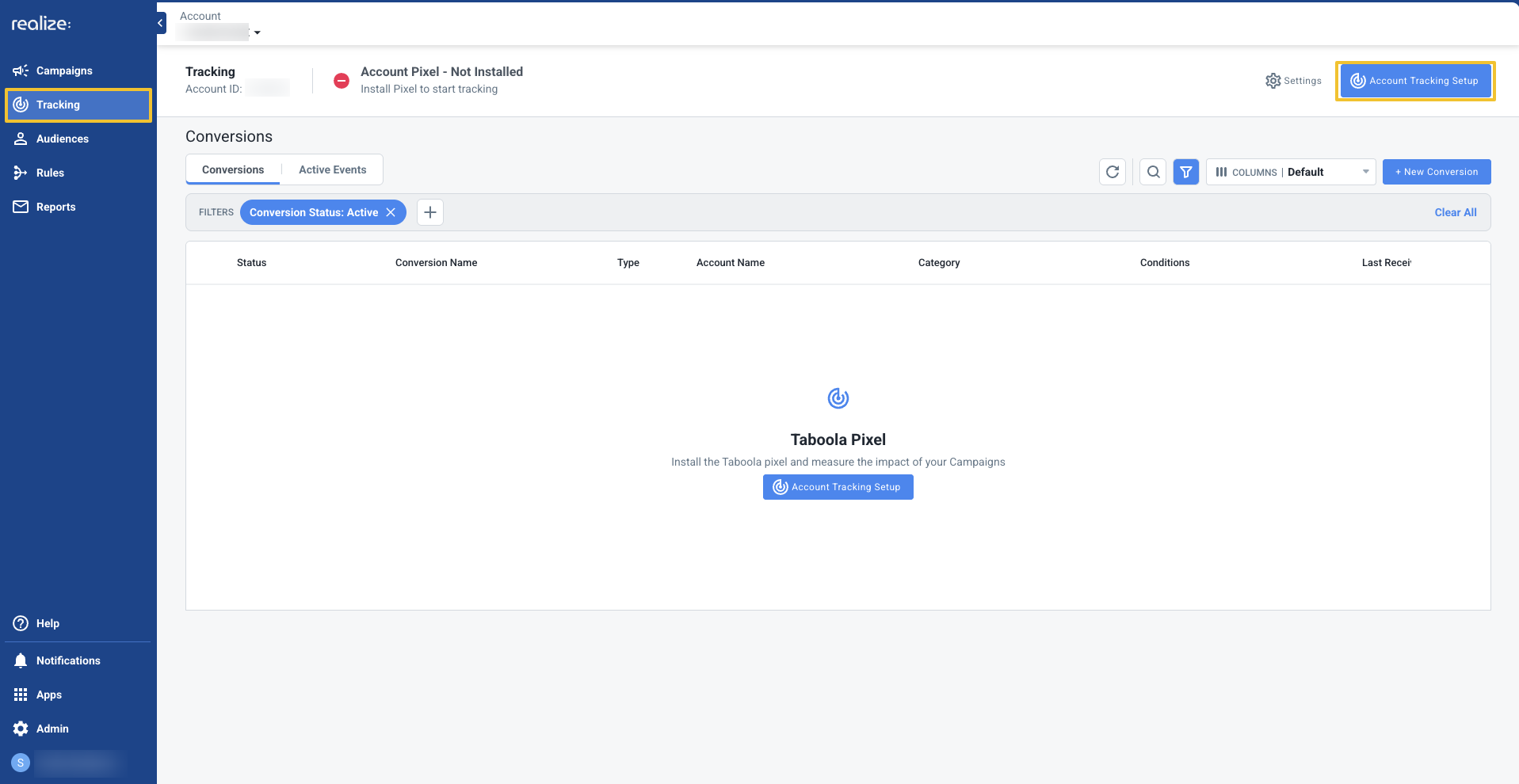Open the Apps launcher
1519x784 pixels.
(x=78, y=695)
